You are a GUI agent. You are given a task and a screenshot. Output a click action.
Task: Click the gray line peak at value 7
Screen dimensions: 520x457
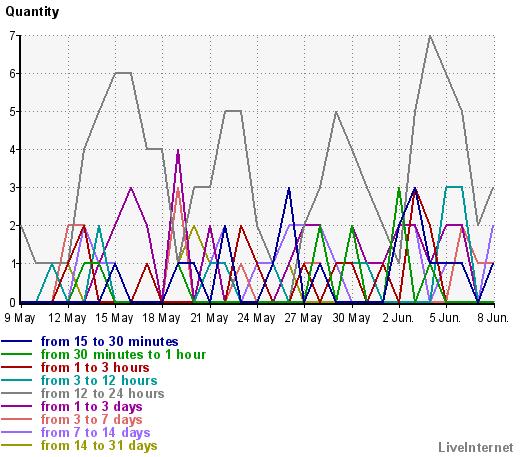pos(430,36)
